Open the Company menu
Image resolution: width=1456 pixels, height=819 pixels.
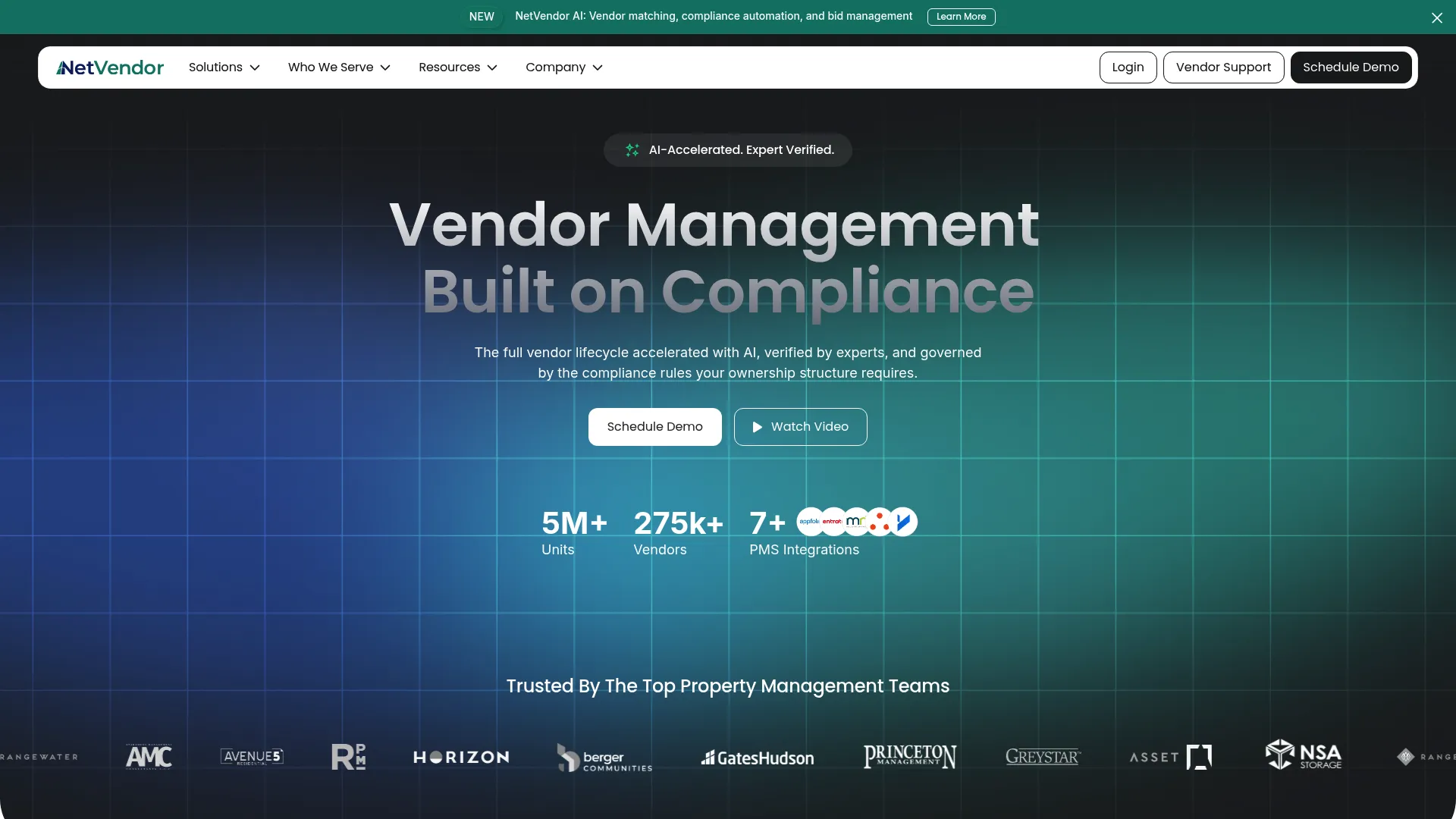pyautogui.click(x=564, y=67)
